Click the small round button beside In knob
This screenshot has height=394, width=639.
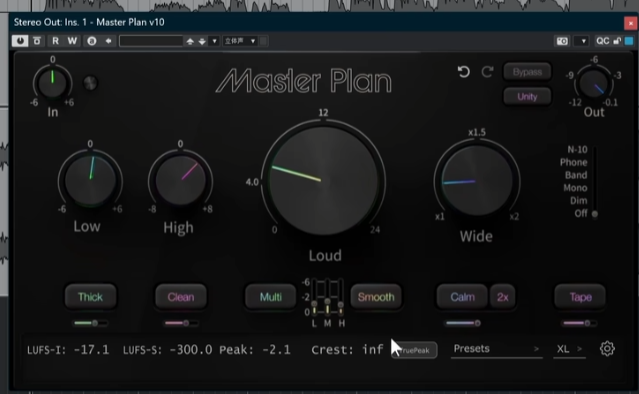(90, 83)
